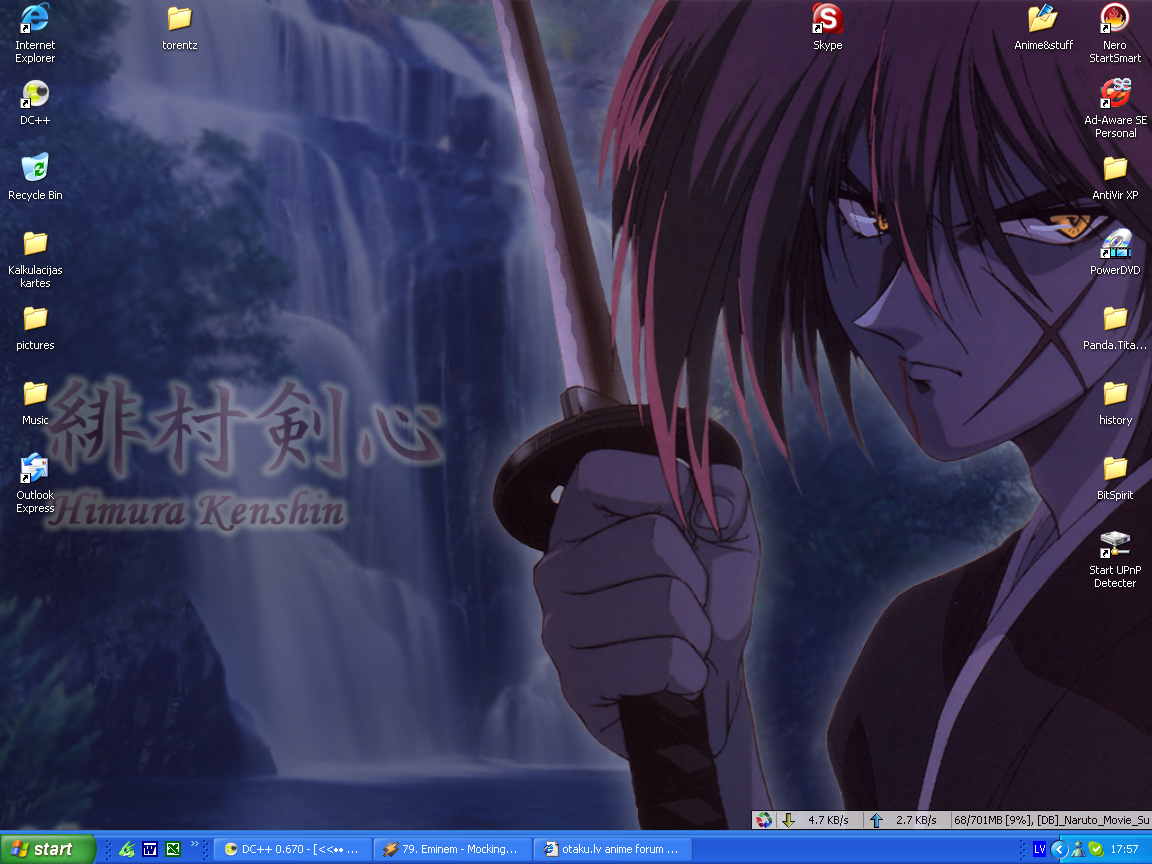Click the blue upload arrow icon
The image size is (1152, 864).
pos(876,820)
